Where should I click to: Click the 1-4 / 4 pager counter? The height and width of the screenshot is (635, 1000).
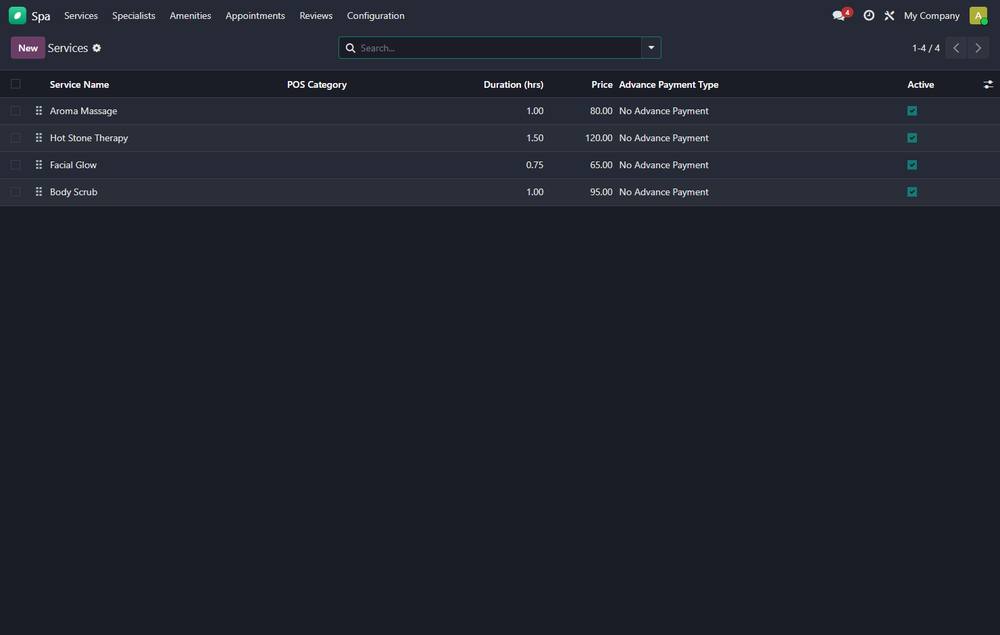pos(925,48)
